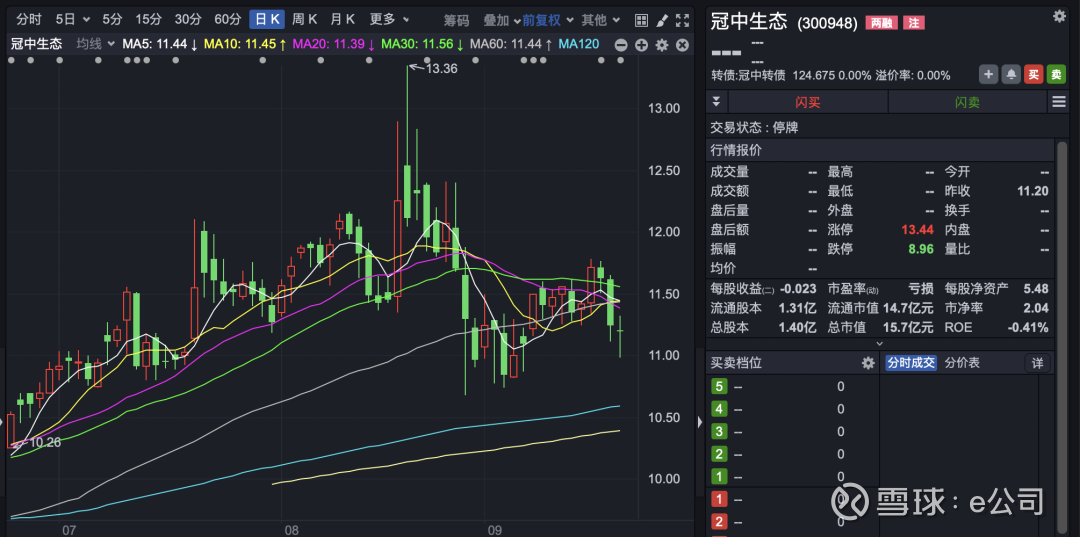
Task: Collapse side panel with left-edge arrow
Action: pos(700,422)
